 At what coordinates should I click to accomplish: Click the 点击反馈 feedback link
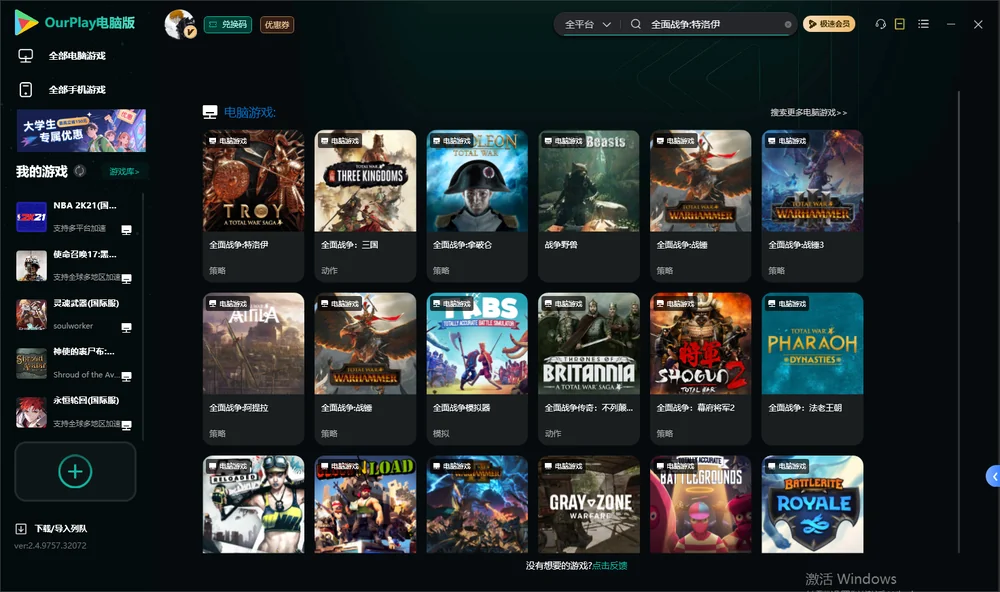(x=610, y=565)
